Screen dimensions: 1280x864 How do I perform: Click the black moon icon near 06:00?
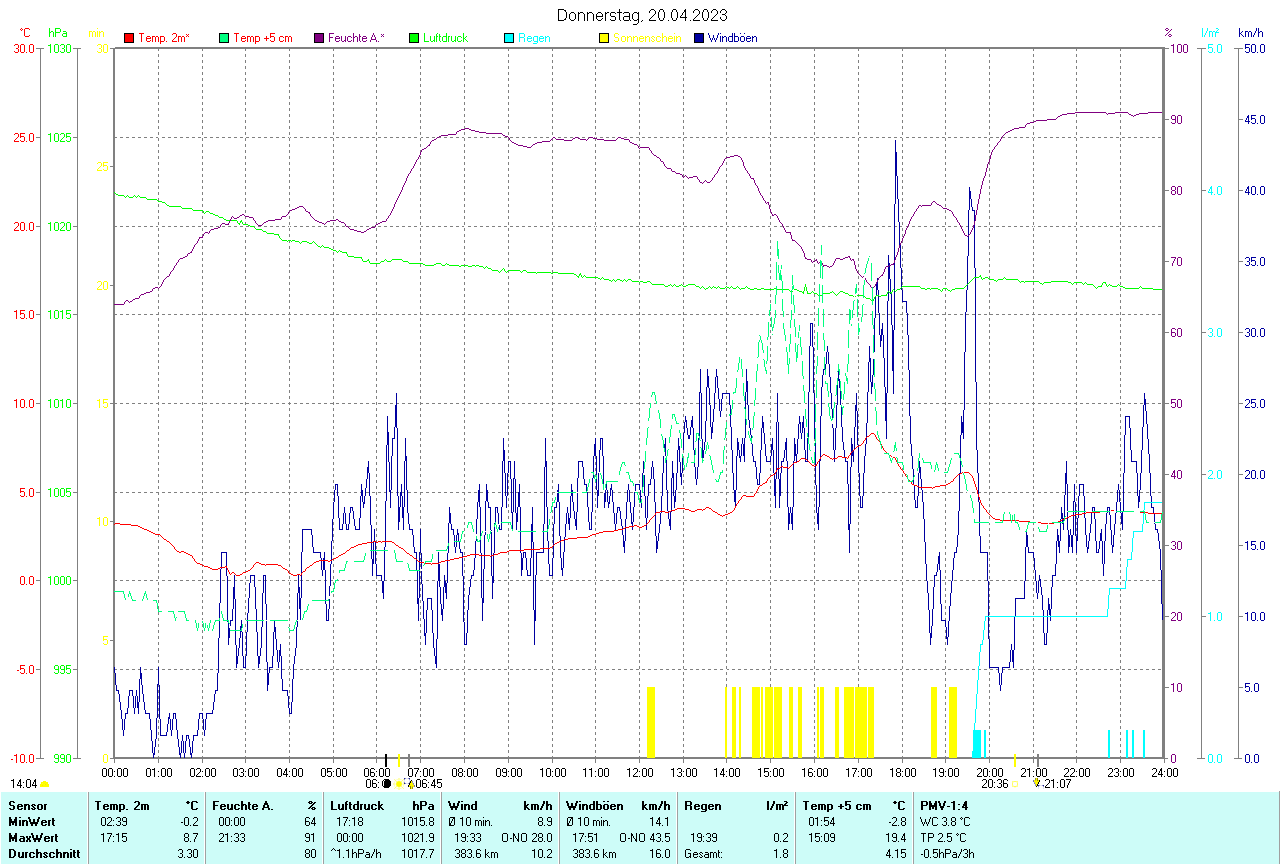coord(387,784)
